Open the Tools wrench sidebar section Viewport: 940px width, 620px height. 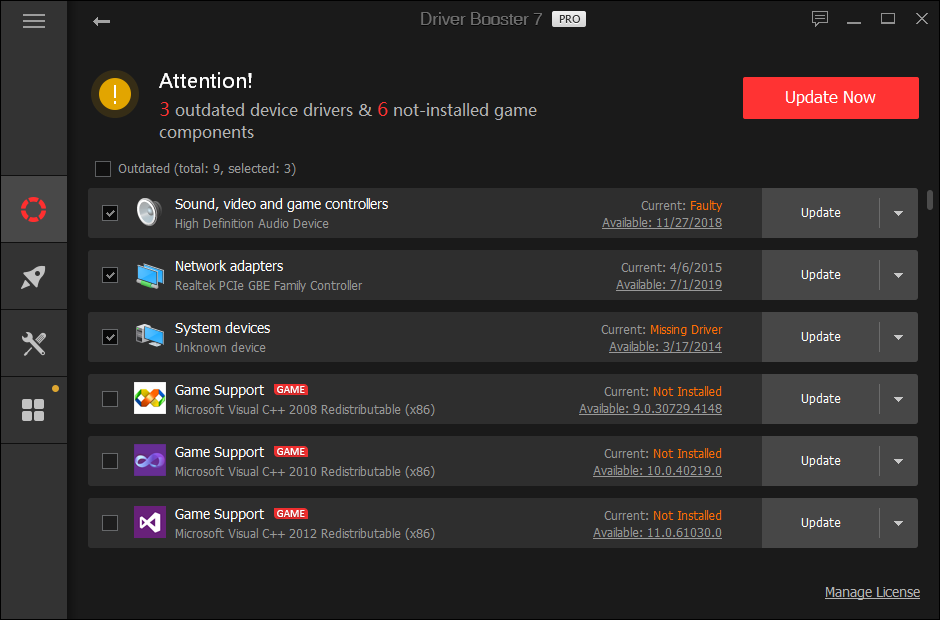(34, 344)
